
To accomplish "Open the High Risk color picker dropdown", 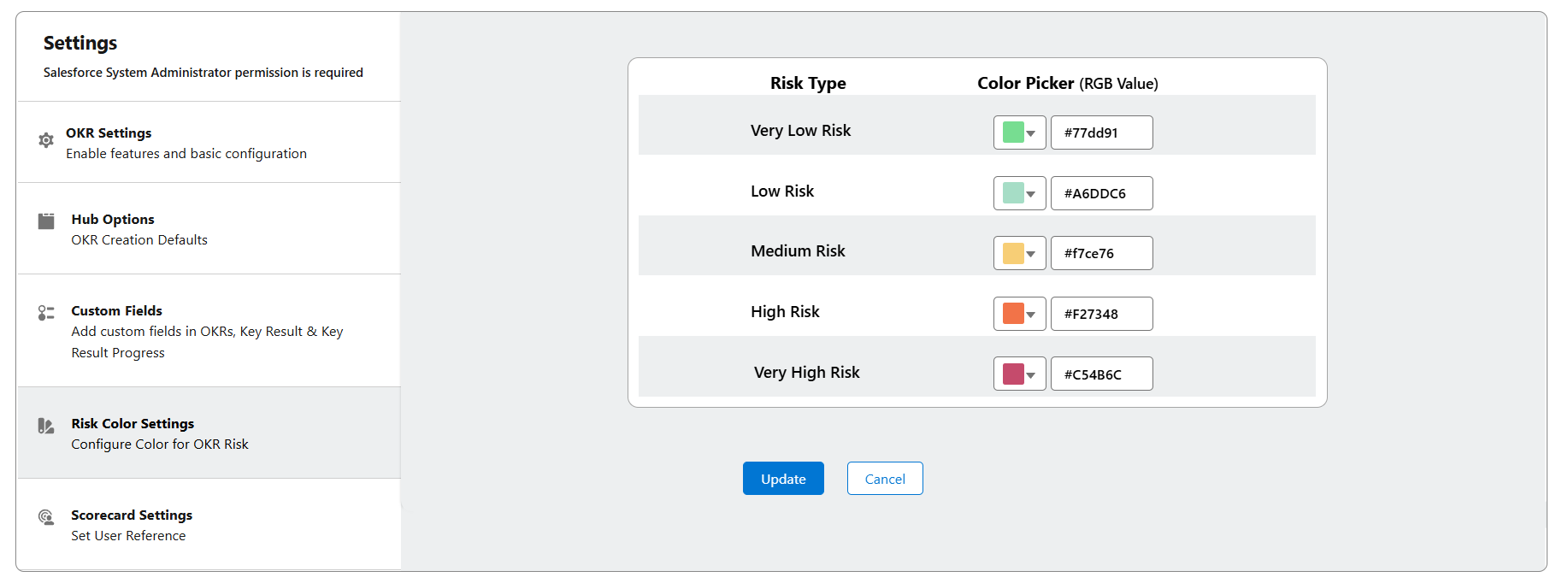I will pyautogui.click(x=1033, y=313).
